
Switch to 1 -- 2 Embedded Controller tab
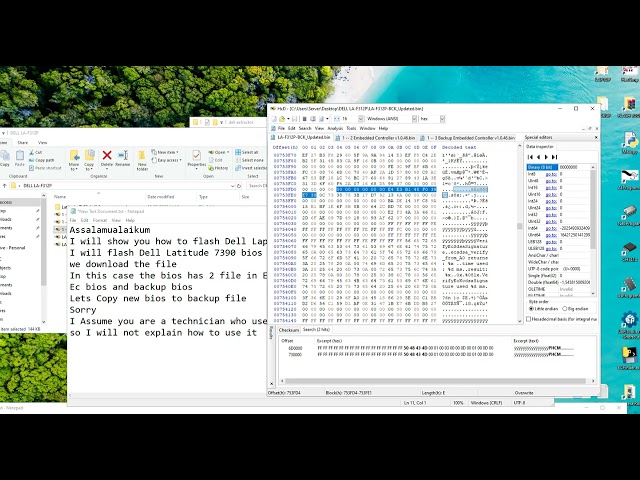pyautogui.click(x=376, y=138)
